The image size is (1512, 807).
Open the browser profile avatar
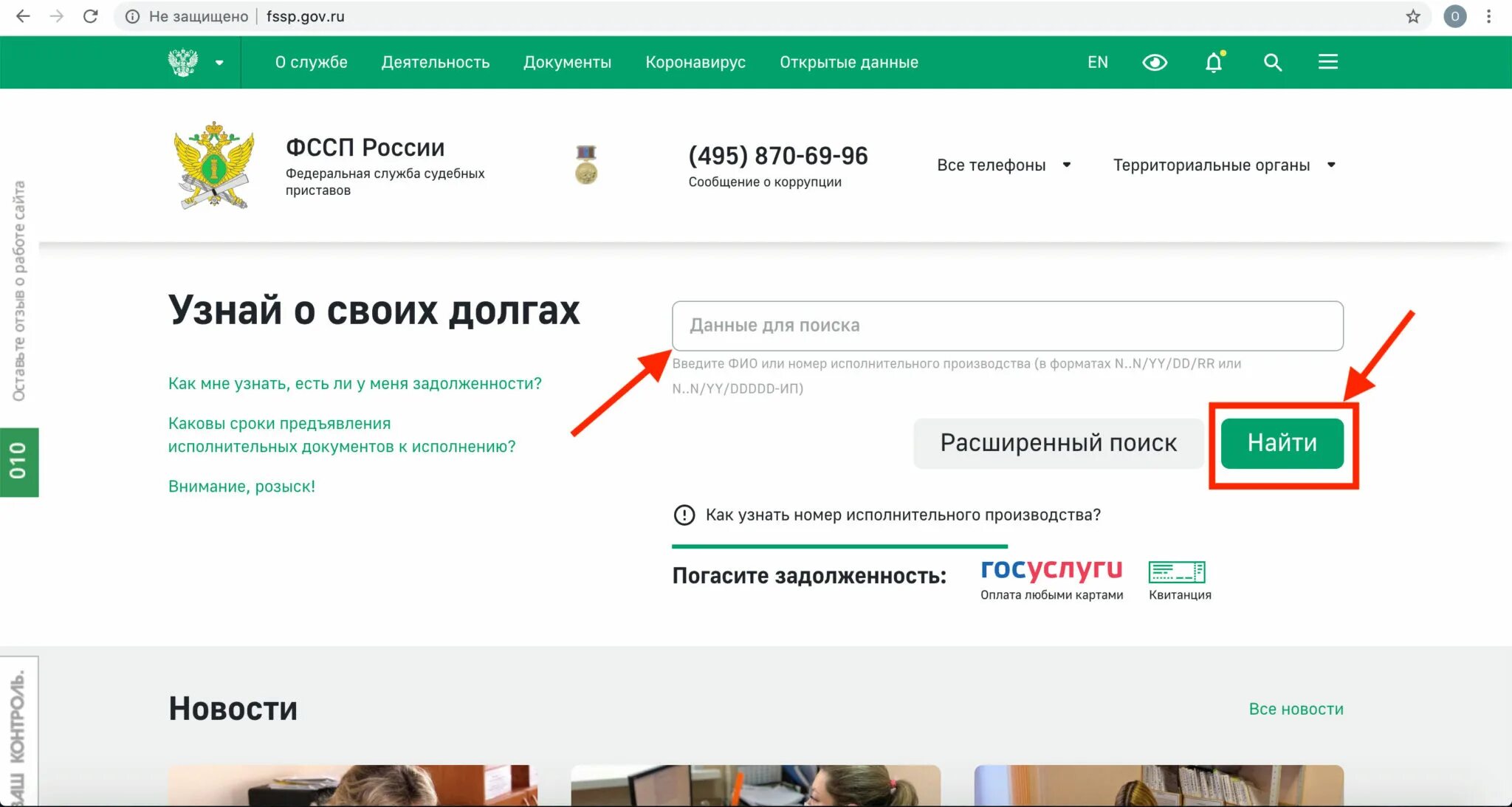(1454, 16)
